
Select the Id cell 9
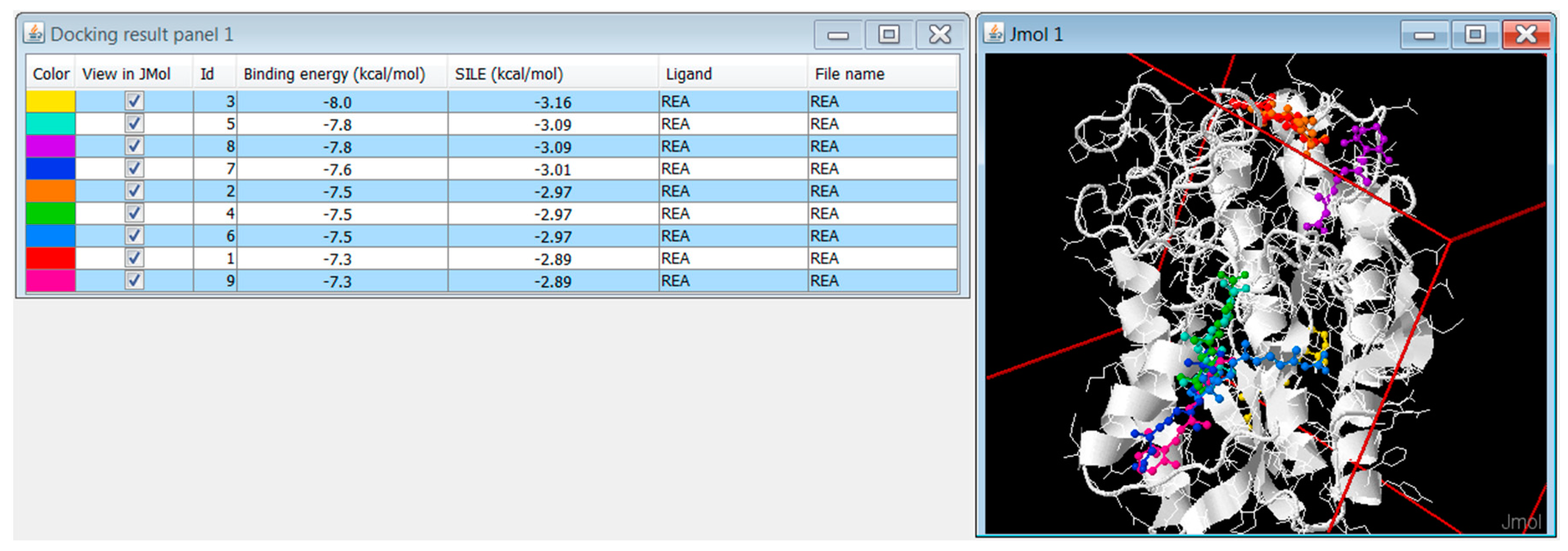(x=215, y=281)
